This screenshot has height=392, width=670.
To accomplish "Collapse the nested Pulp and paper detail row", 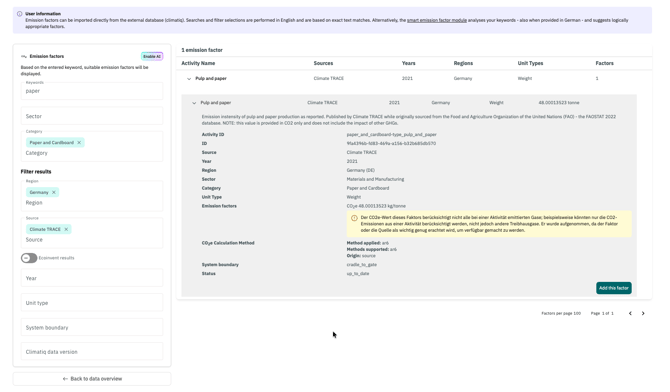I will (194, 103).
